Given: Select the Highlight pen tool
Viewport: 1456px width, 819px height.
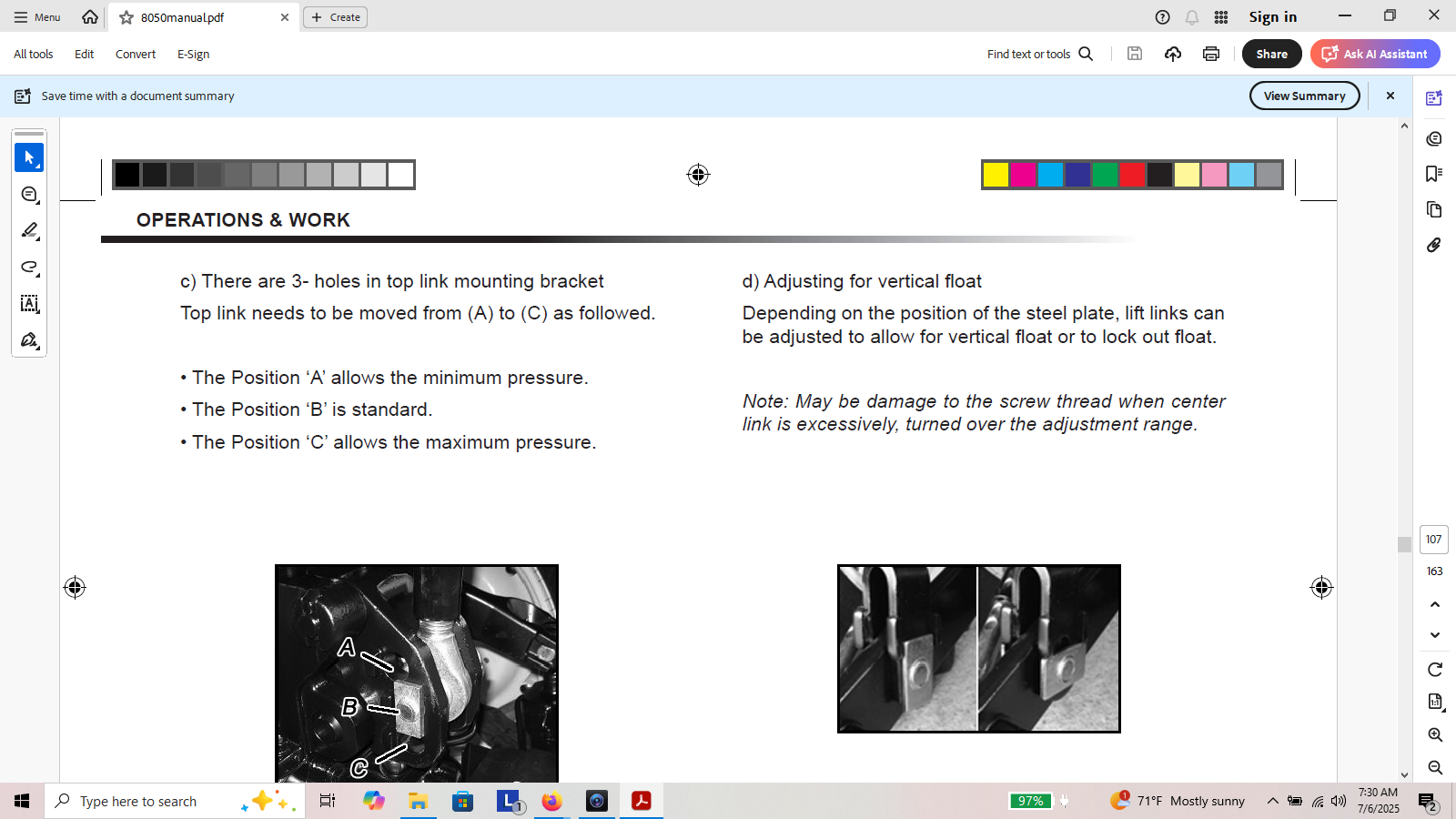Looking at the screenshot, I should (29, 230).
